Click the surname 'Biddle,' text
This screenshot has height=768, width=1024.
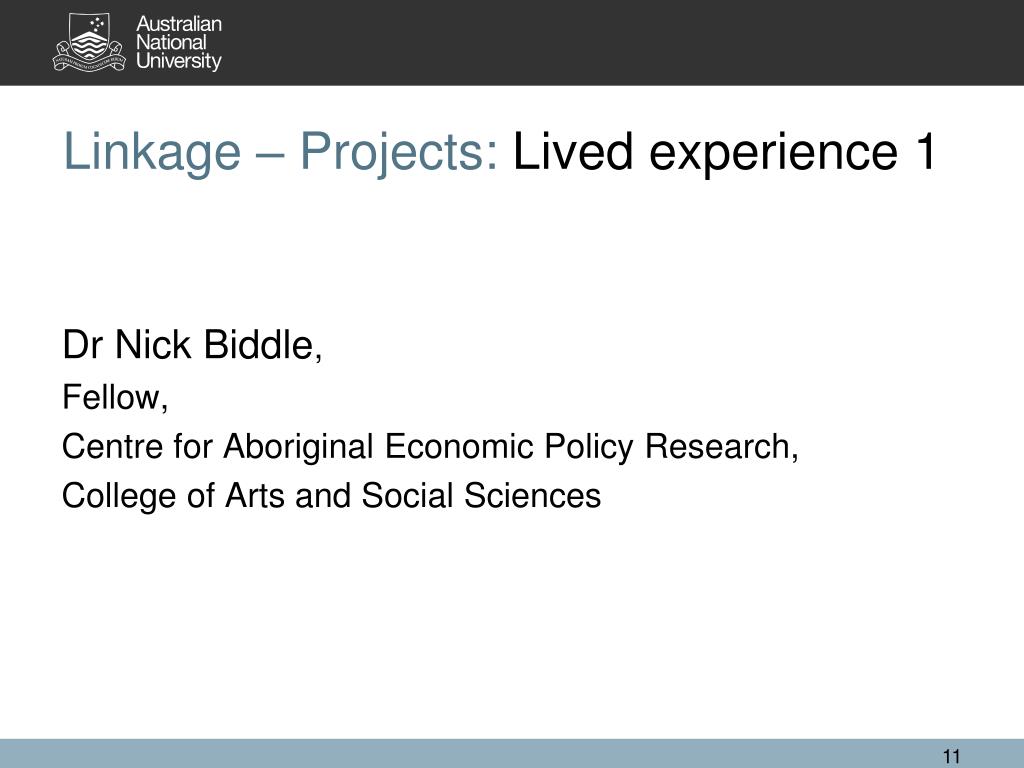tap(263, 344)
